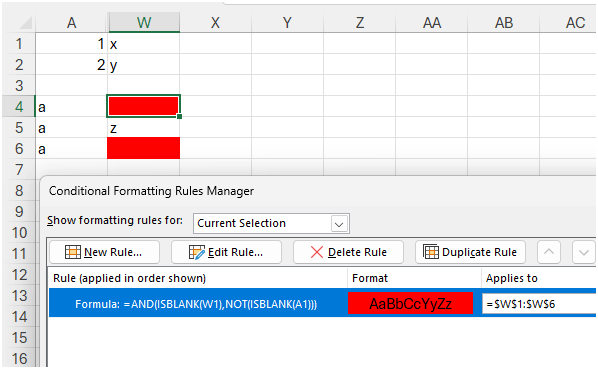Click the Conditional Formatting Rules Manager title
This screenshot has width=598, height=369.
(x=151, y=191)
